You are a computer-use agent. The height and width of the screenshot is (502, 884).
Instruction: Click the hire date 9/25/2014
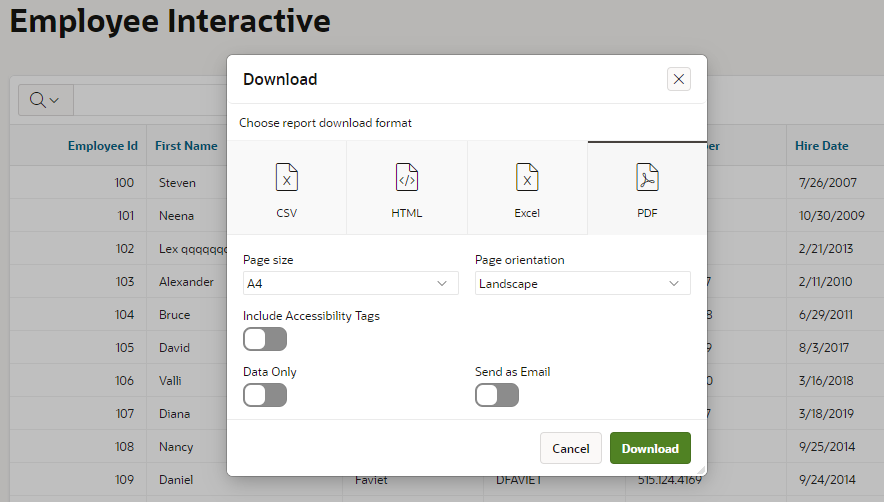click(827, 447)
